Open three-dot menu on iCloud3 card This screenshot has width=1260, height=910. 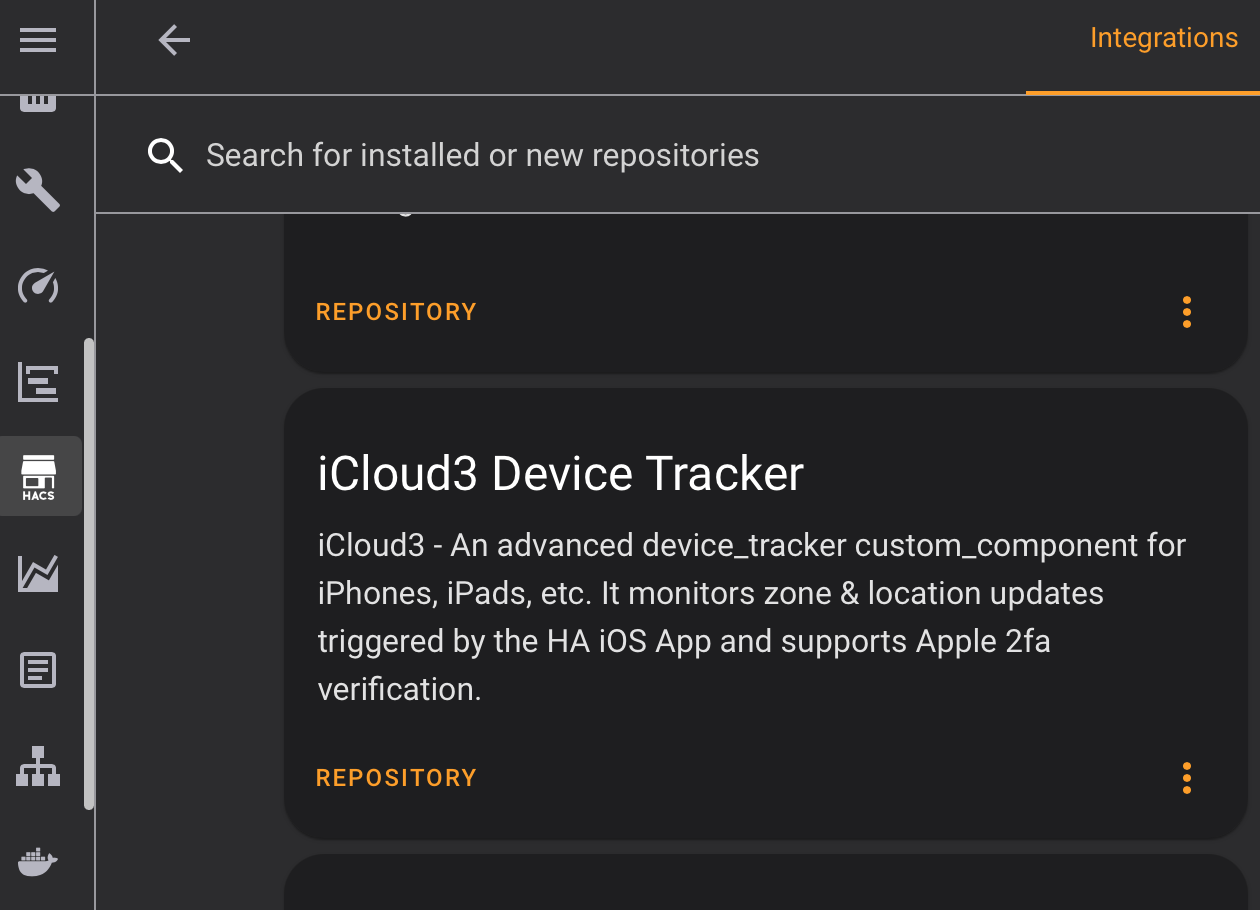pos(1187,778)
